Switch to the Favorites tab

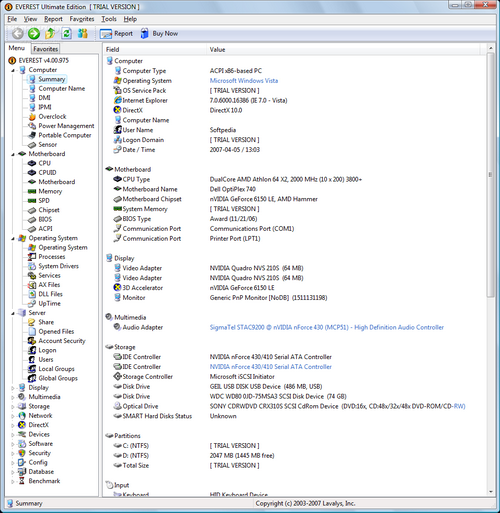coord(46,49)
